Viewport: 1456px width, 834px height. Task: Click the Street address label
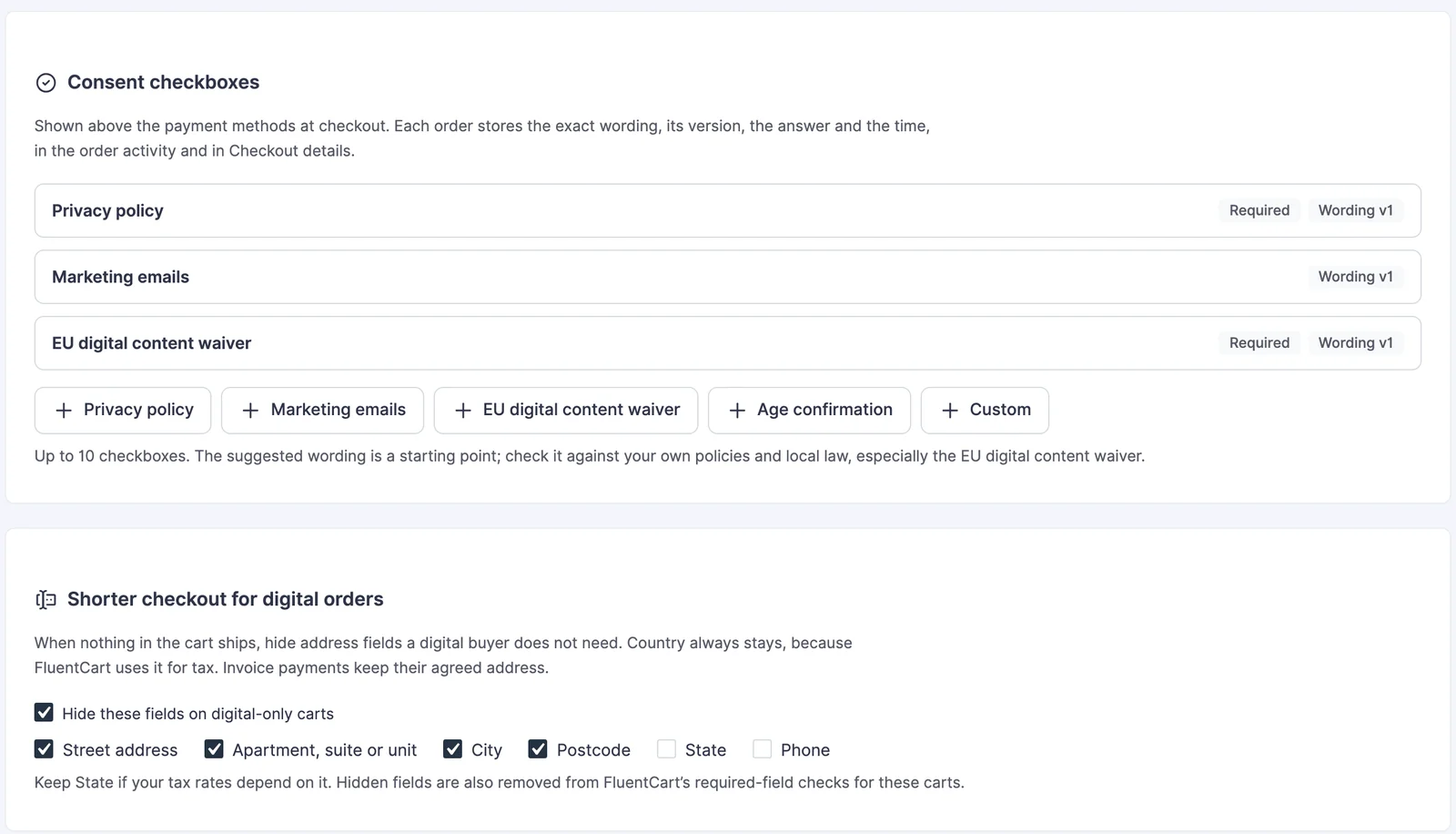(120, 750)
